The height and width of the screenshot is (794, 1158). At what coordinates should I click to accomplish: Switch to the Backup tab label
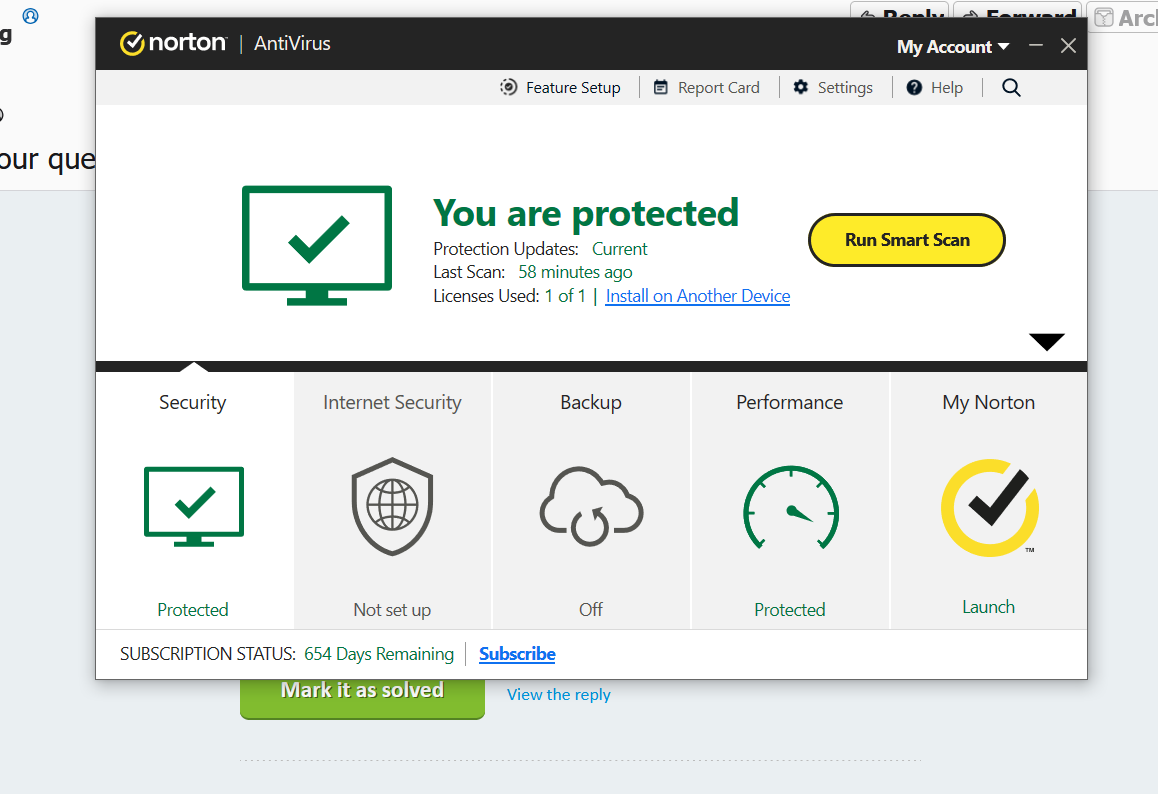coord(591,403)
